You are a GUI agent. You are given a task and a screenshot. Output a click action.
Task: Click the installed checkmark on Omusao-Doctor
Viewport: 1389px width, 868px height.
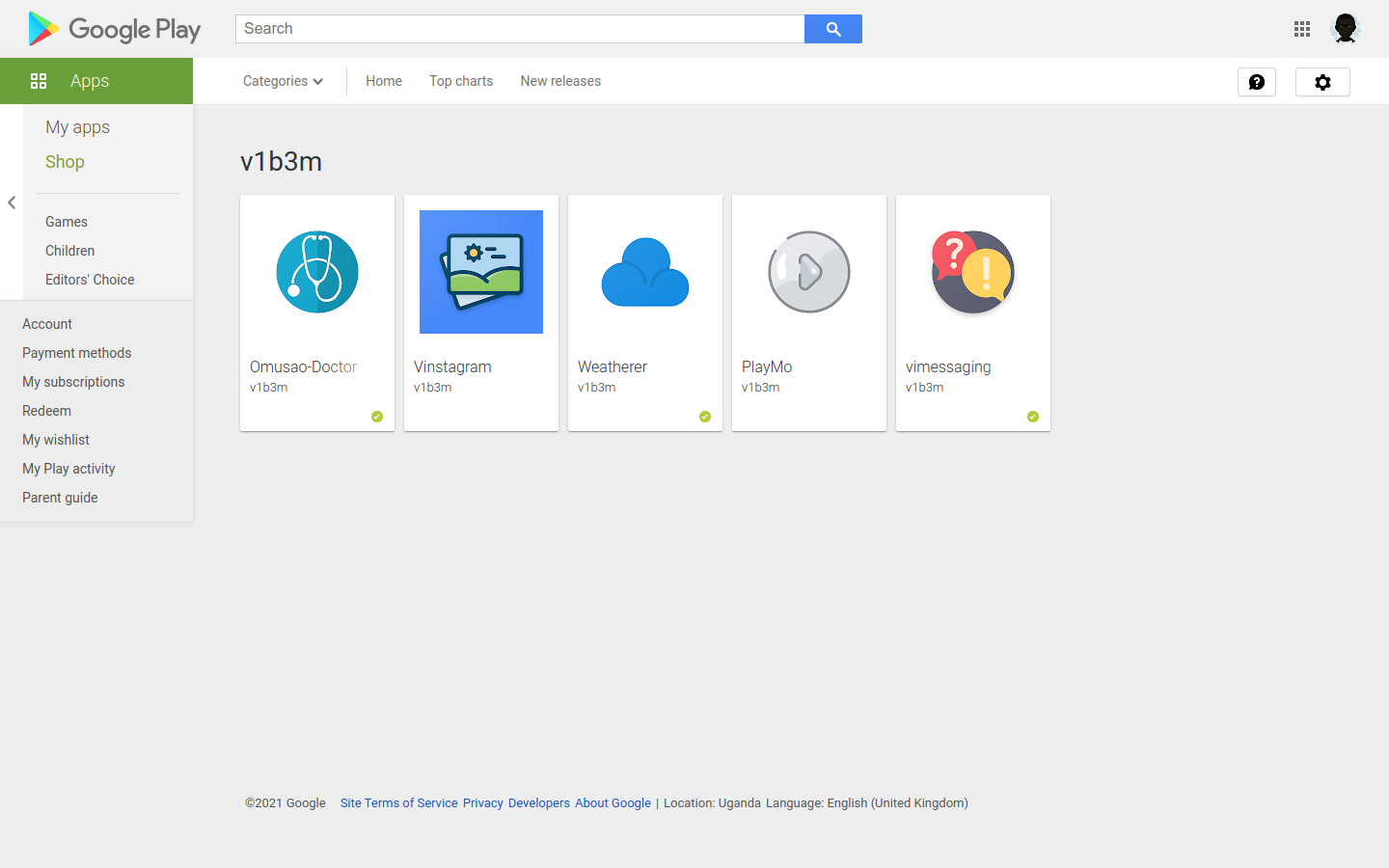(377, 417)
